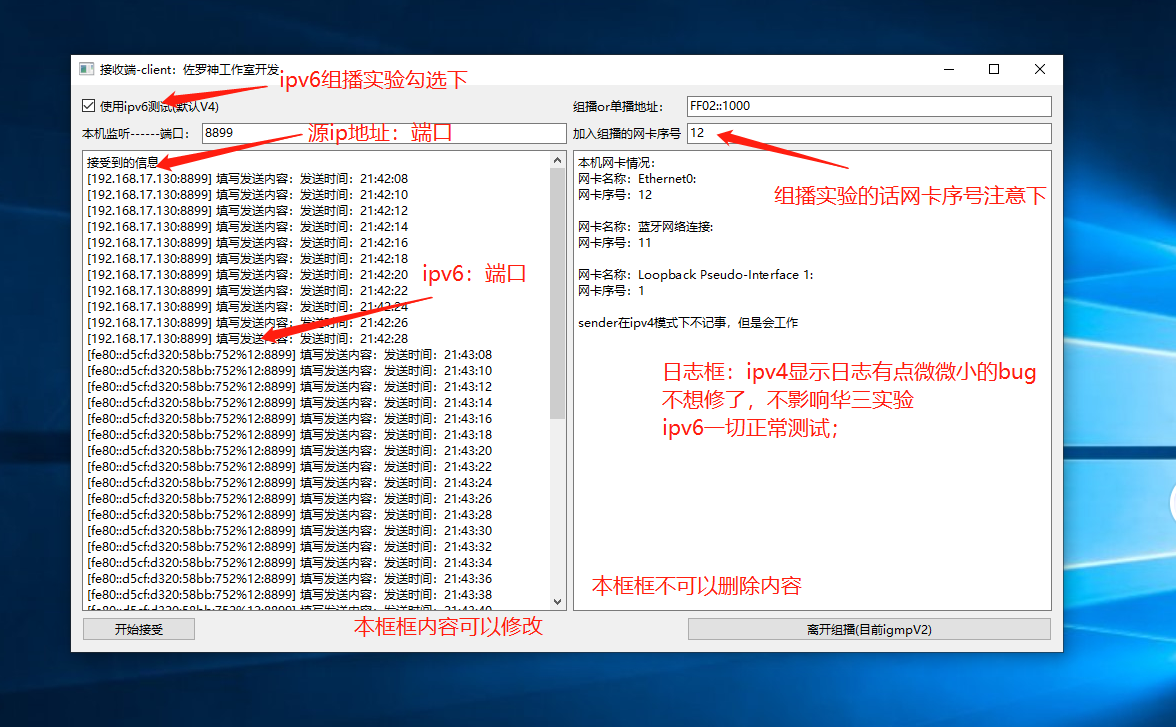Click the 网卡序号: 1 line
This screenshot has width=1176, height=727.
coord(611,290)
